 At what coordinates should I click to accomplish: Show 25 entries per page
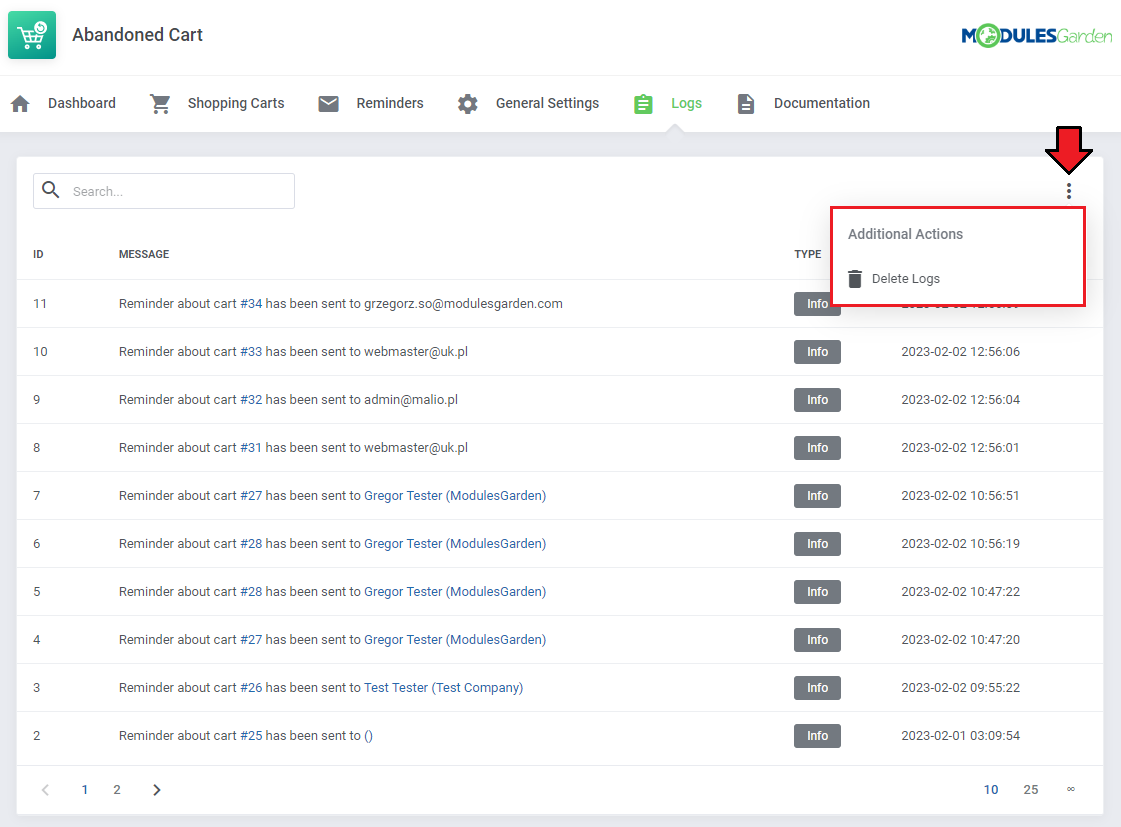pos(1030,790)
